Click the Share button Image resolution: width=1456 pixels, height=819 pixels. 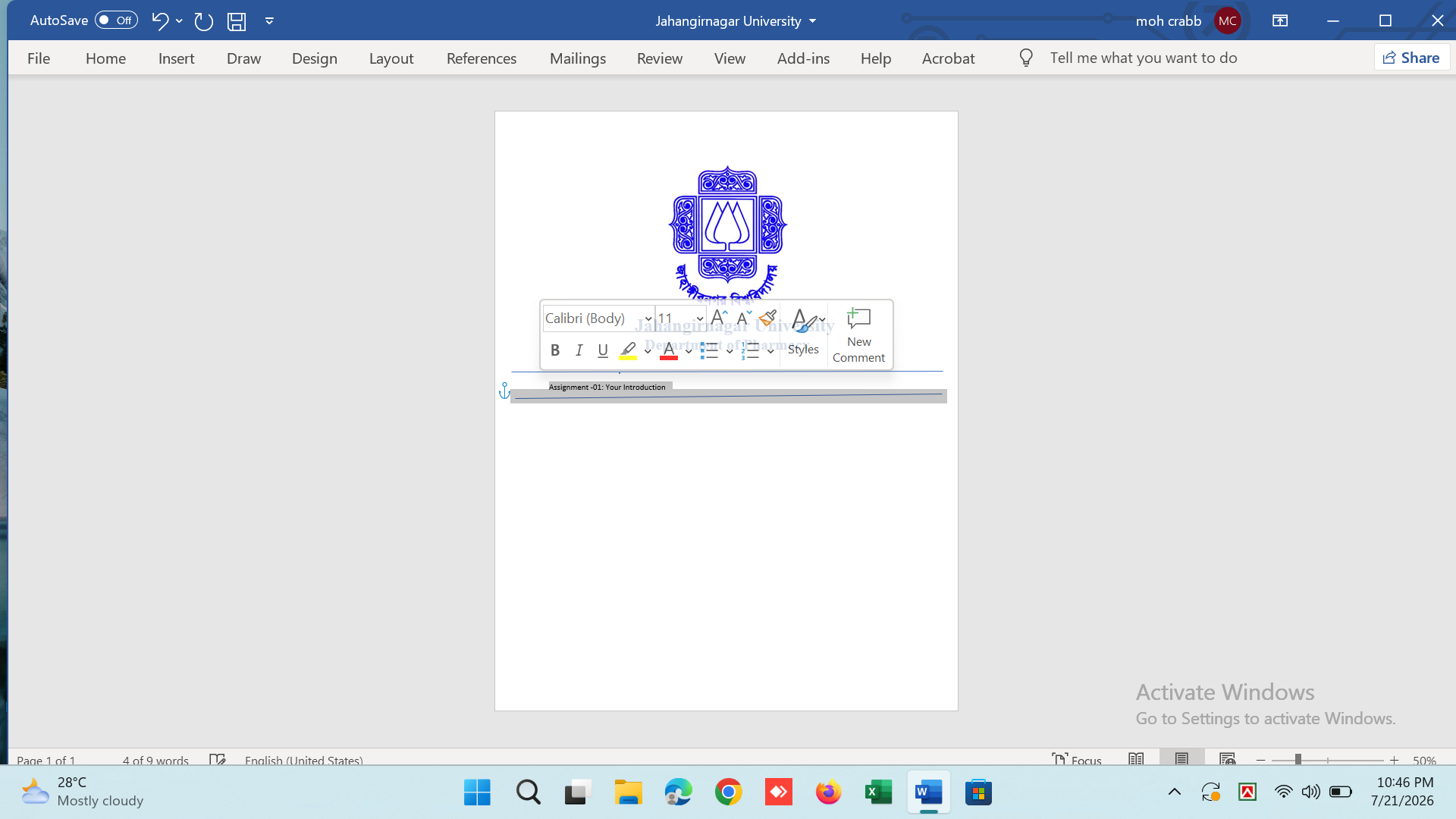coord(1411,58)
